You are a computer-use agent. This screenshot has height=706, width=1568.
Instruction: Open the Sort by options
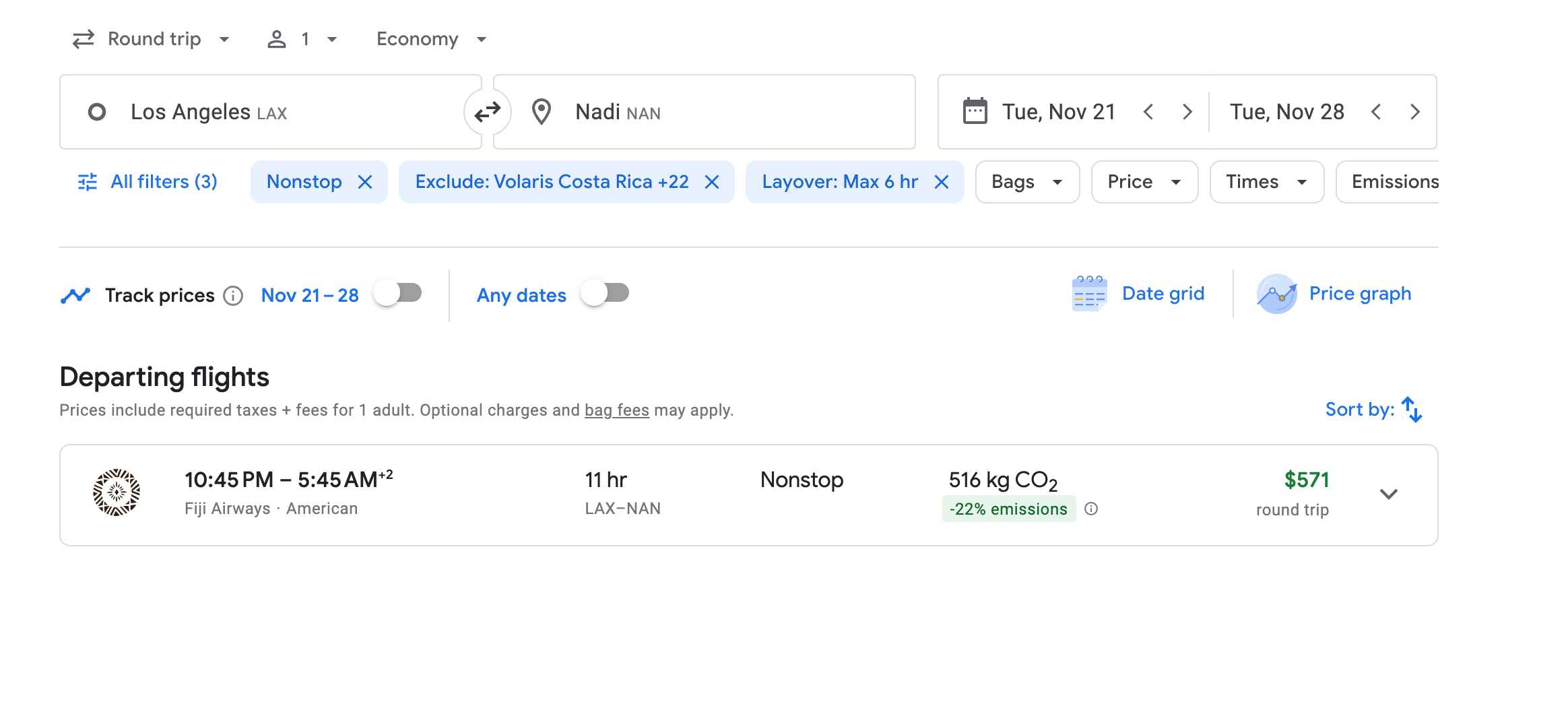tap(1373, 410)
